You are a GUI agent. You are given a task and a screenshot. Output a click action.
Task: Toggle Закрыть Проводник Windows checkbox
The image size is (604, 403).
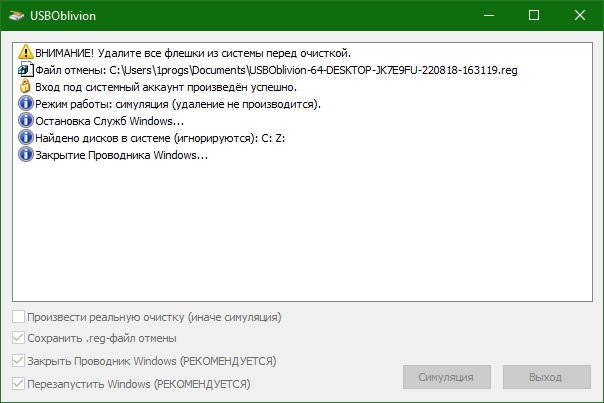pos(18,361)
